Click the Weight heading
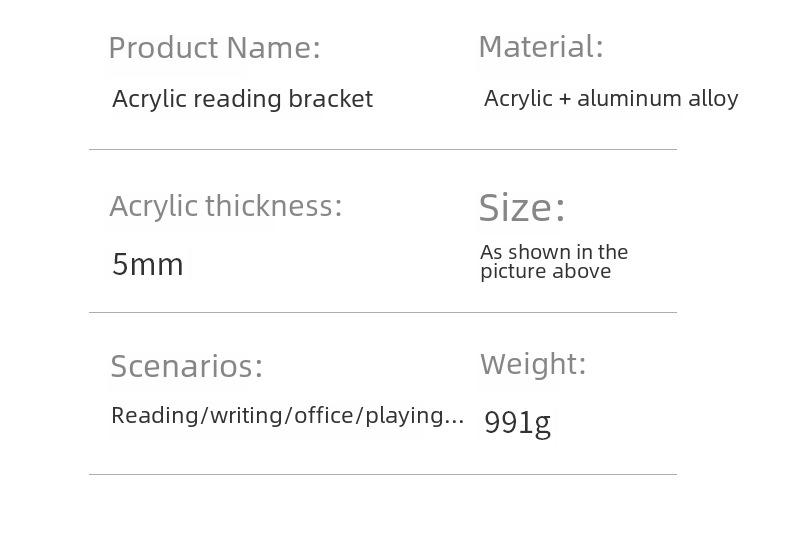 coord(533,364)
